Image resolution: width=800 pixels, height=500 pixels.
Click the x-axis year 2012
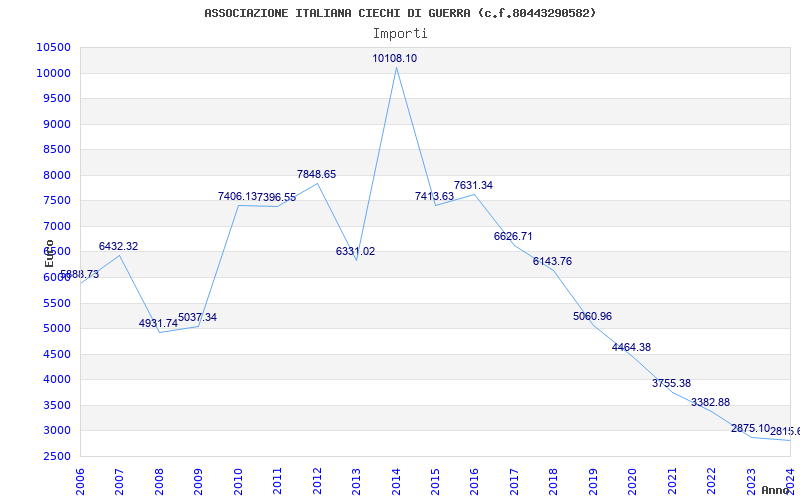[317, 481]
